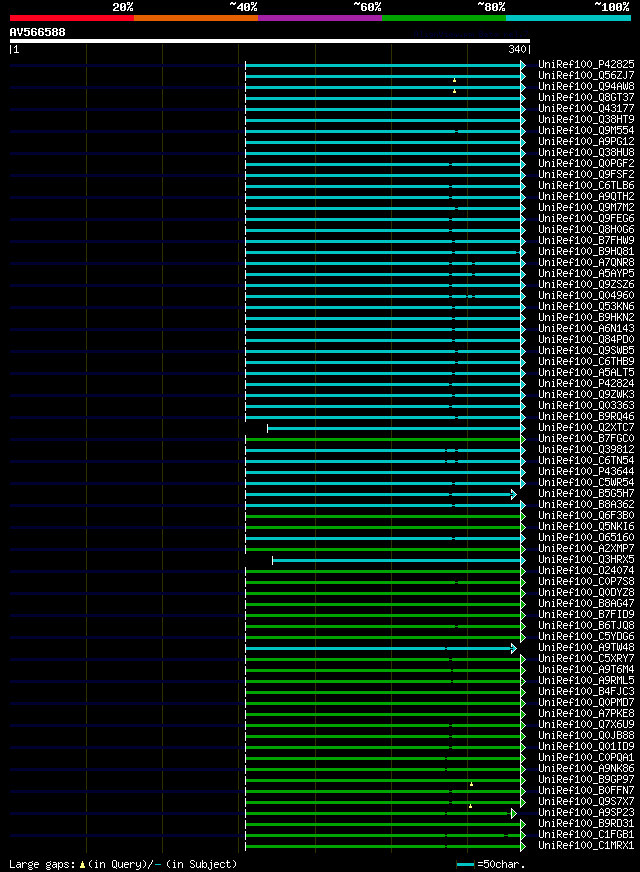Viewport: 640px width, 872px height.
Task: Select the UniRef100_A6N143 label
Action: [586, 329]
